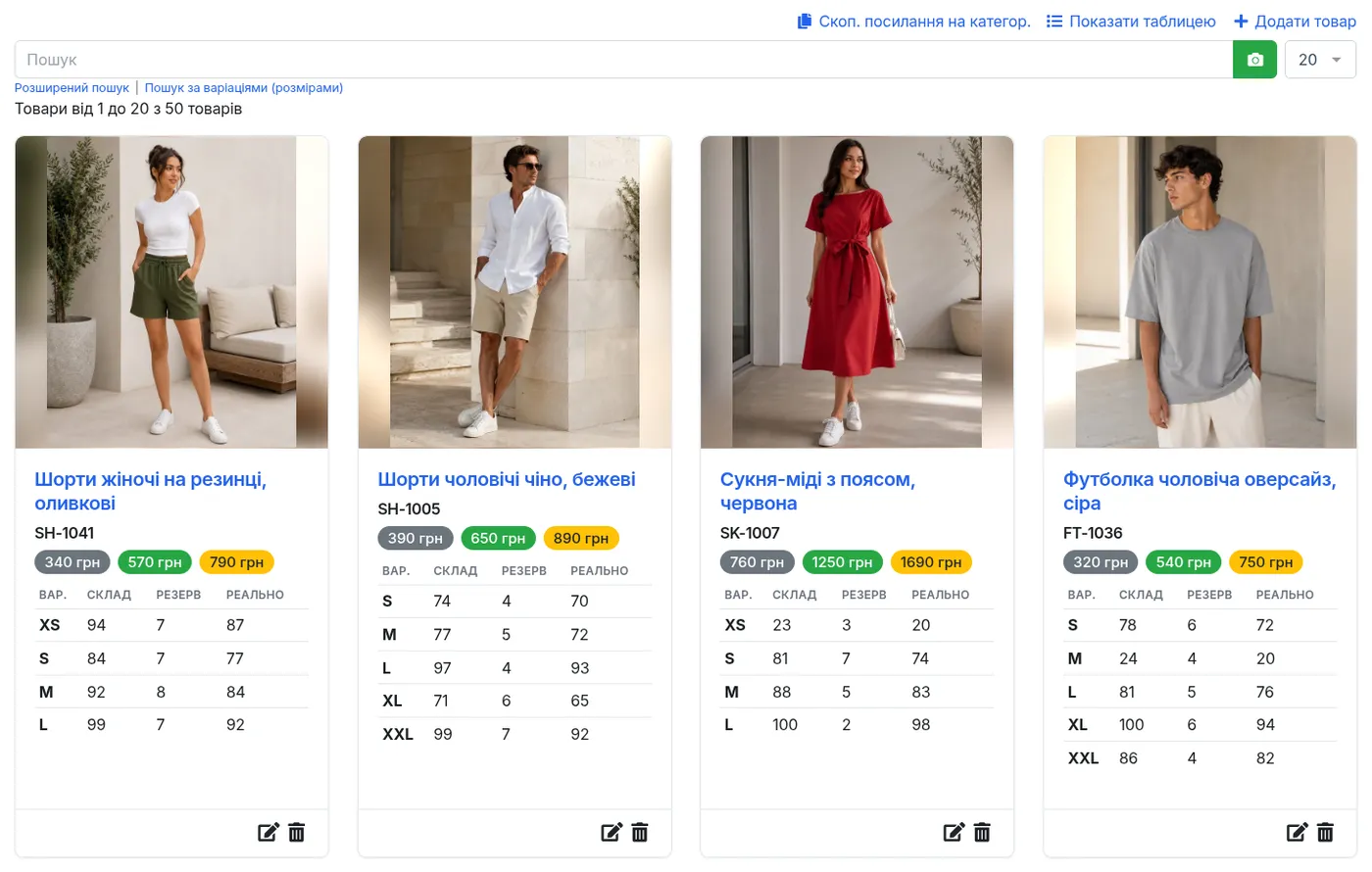
Task: Delete the olive women's shorts SH-1041
Action: (x=297, y=833)
